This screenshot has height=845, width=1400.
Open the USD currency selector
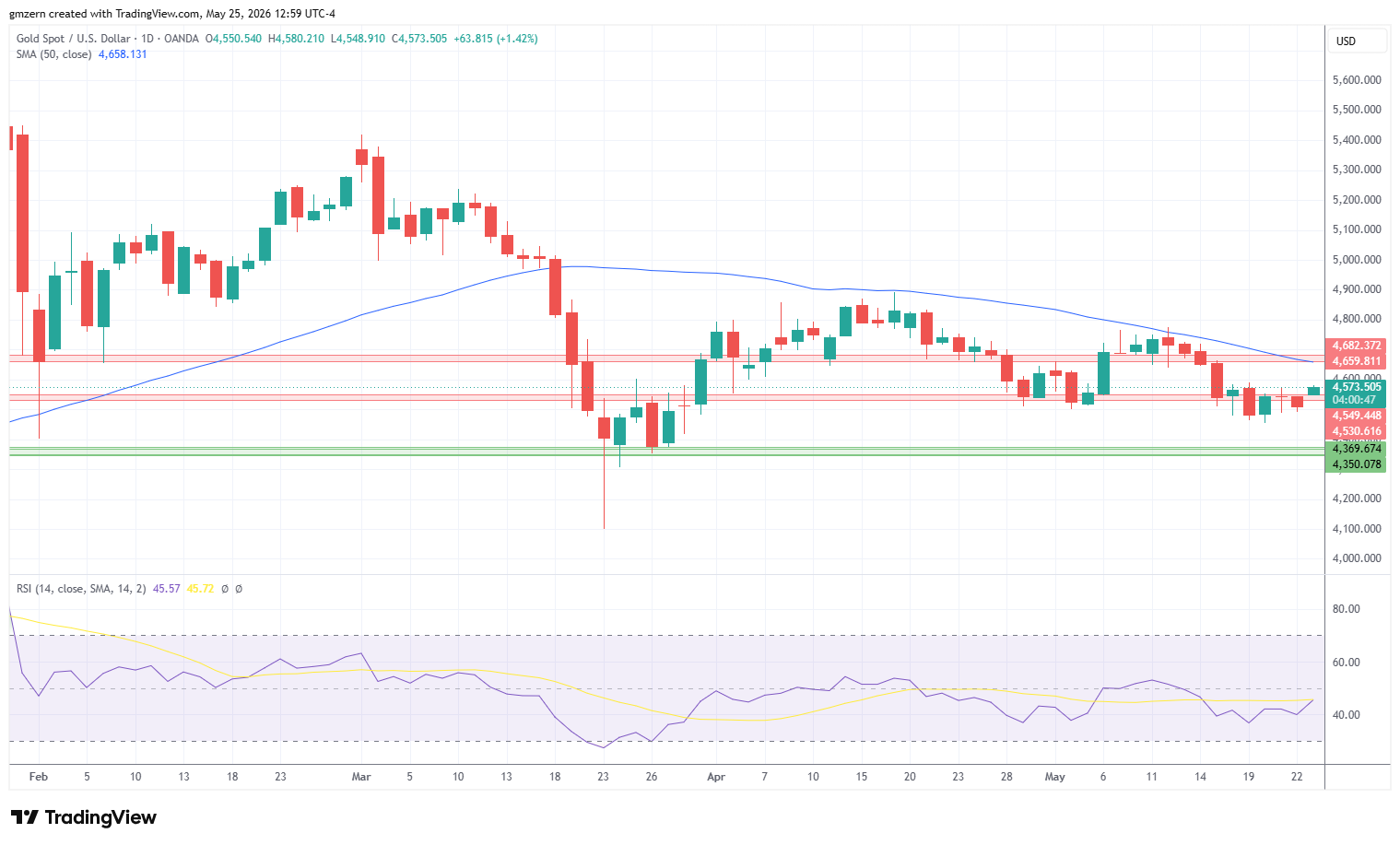[x=1358, y=41]
